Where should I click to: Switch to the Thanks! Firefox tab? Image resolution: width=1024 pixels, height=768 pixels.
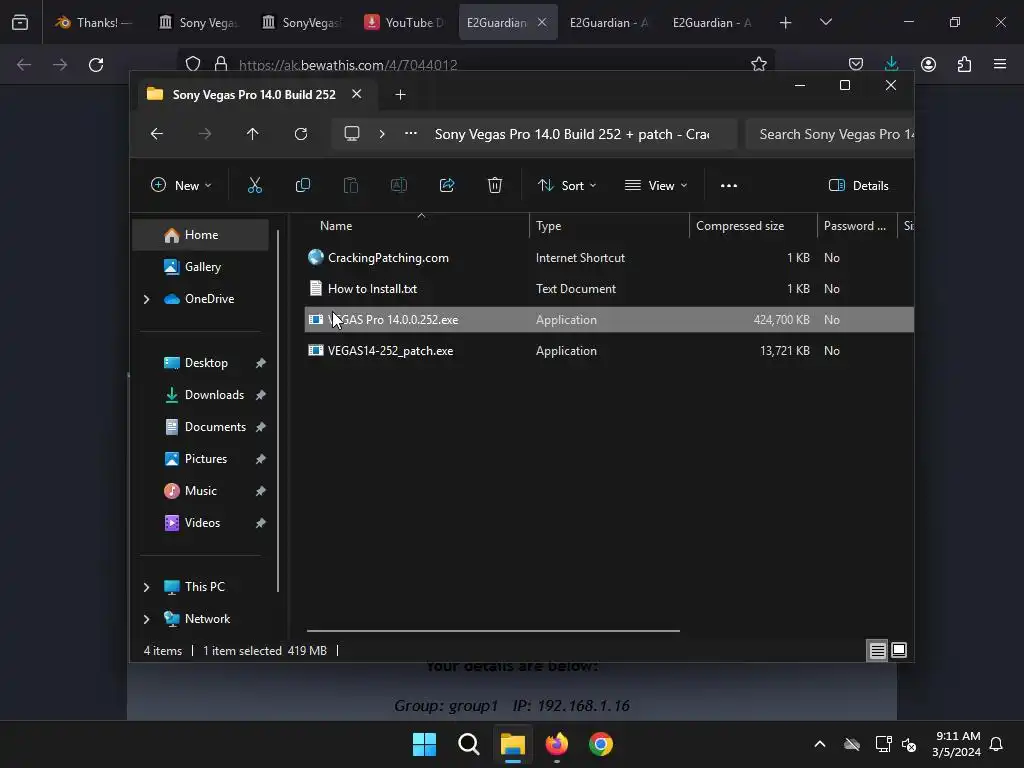coord(94,22)
